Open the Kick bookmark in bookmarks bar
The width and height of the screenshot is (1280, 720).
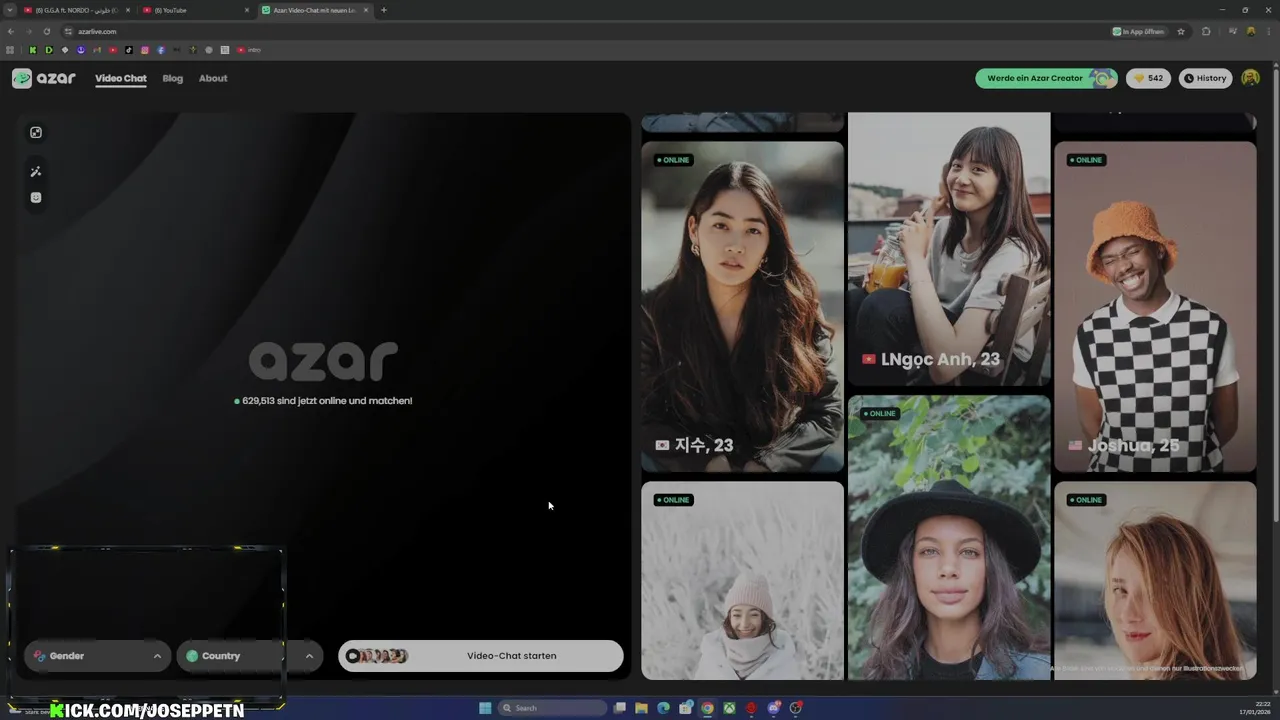pyautogui.click(x=33, y=49)
